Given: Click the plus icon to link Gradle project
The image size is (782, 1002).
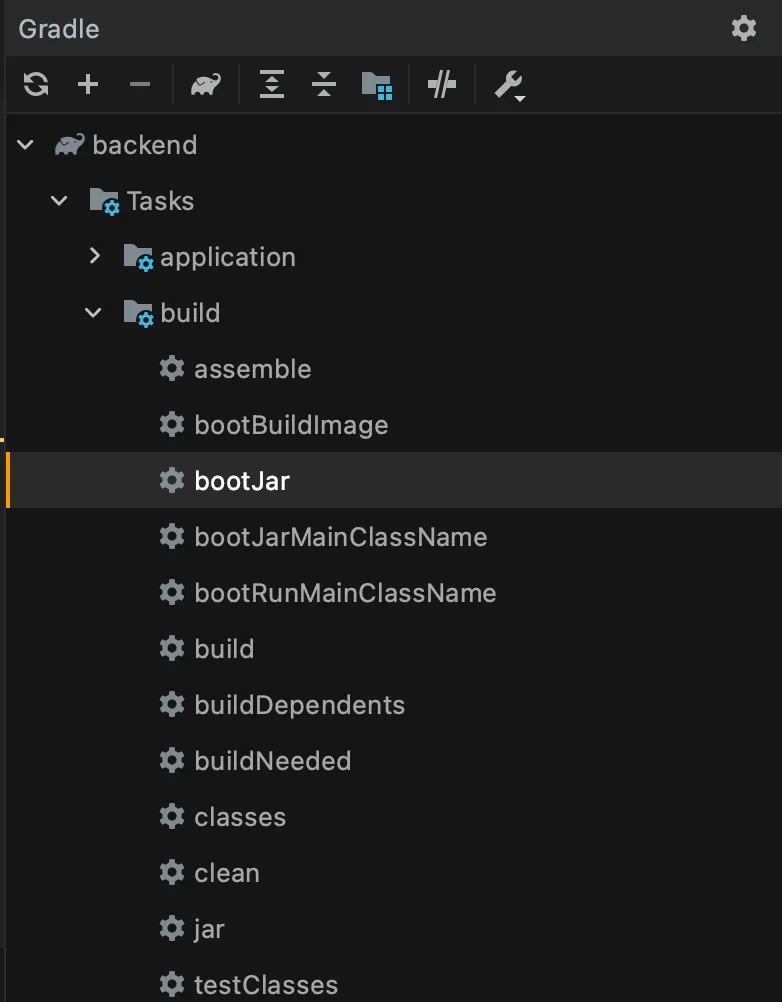Looking at the screenshot, I should [88, 85].
